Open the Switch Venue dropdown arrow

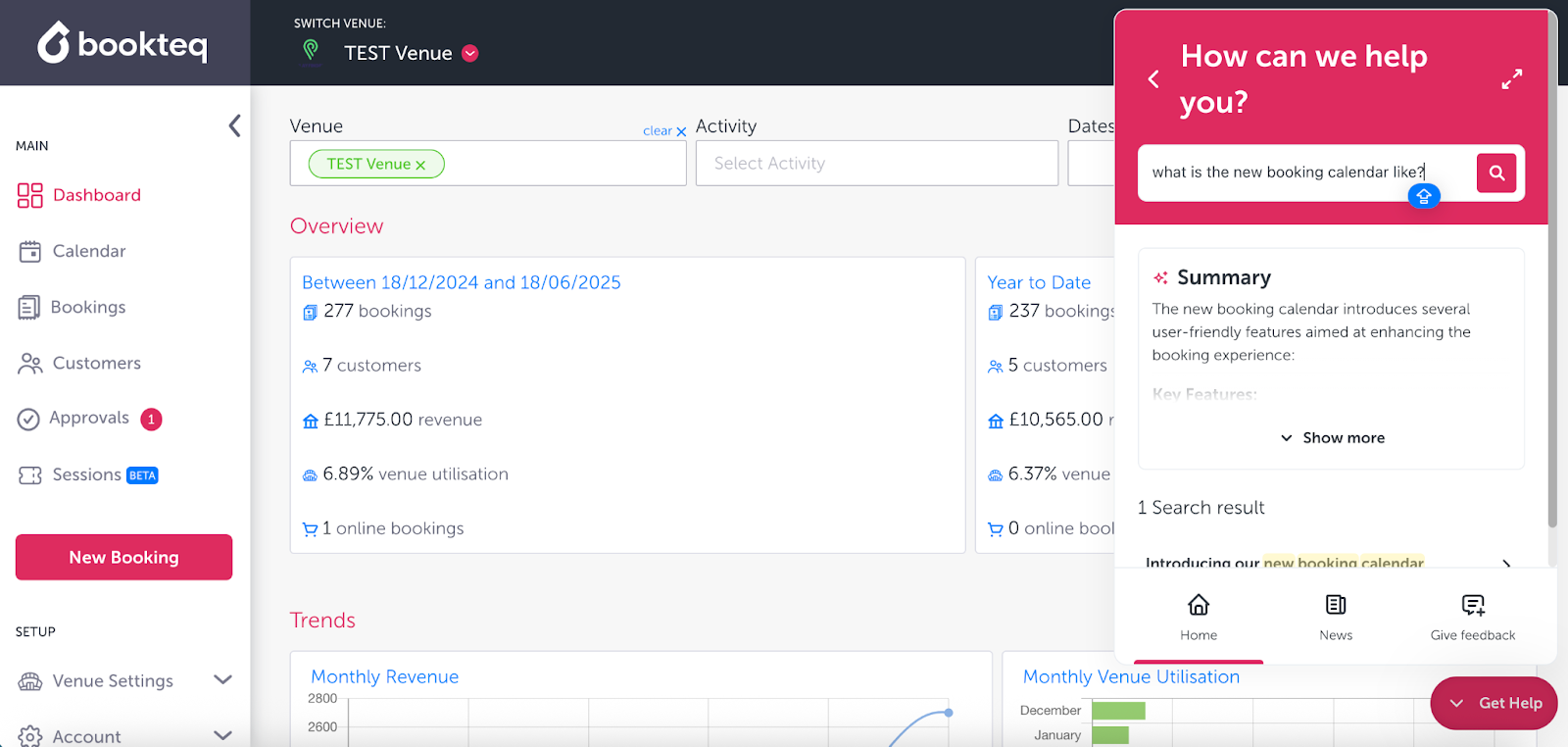[470, 53]
